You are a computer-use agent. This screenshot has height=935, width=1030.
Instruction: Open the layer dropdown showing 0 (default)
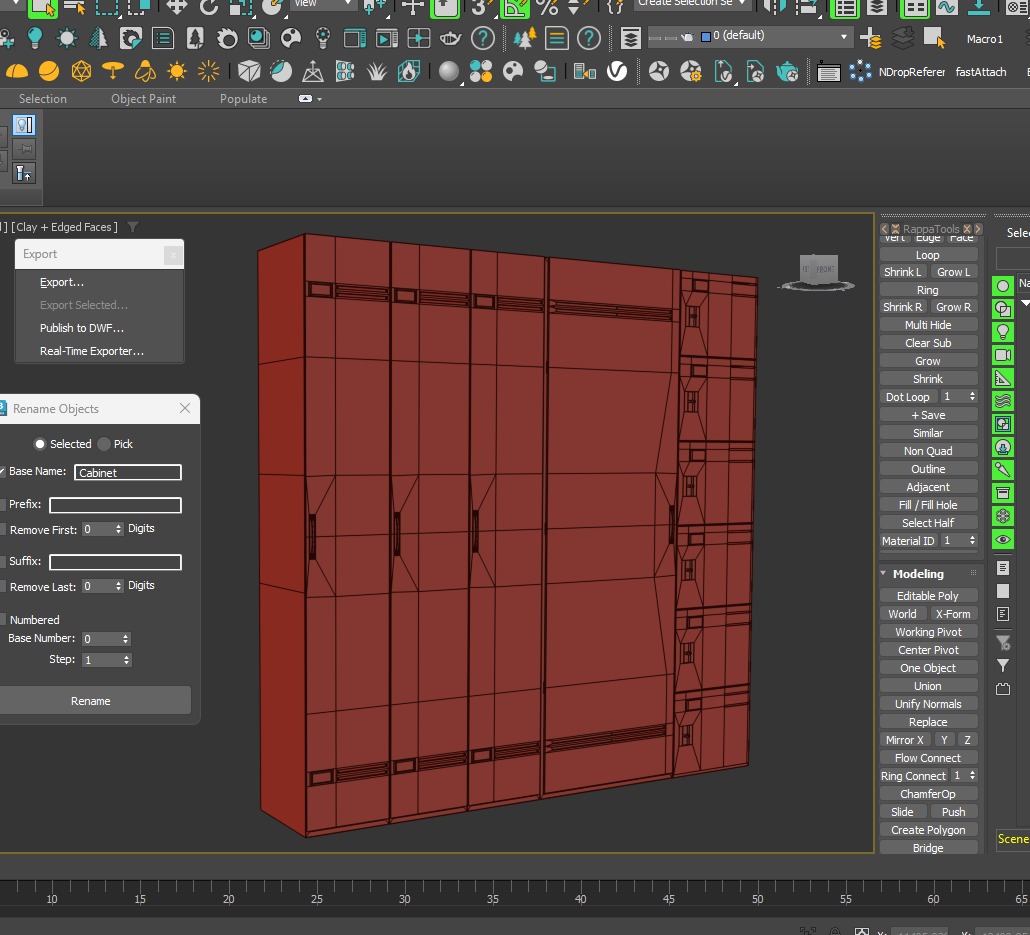click(775, 37)
